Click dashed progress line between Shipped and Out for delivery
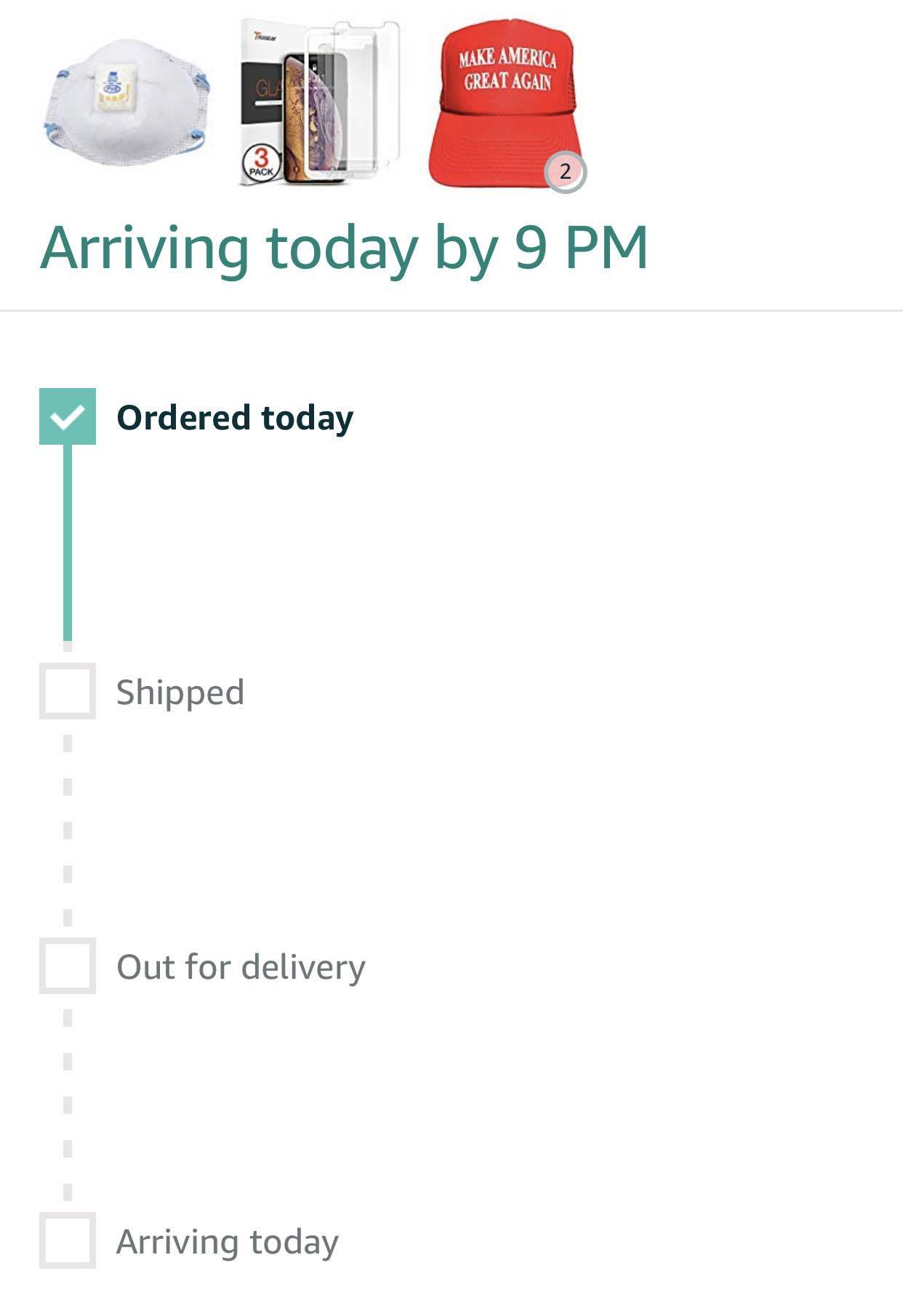Image resolution: width=903 pixels, height=1316 pixels. tap(68, 828)
